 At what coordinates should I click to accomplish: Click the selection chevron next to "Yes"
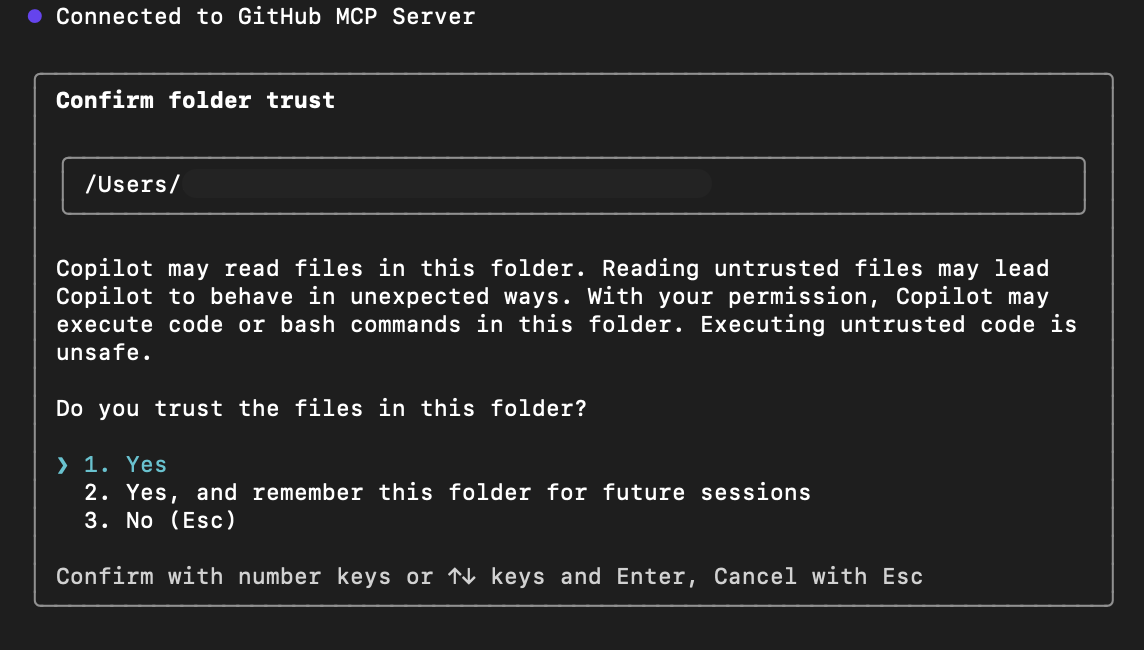pyautogui.click(x=62, y=464)
